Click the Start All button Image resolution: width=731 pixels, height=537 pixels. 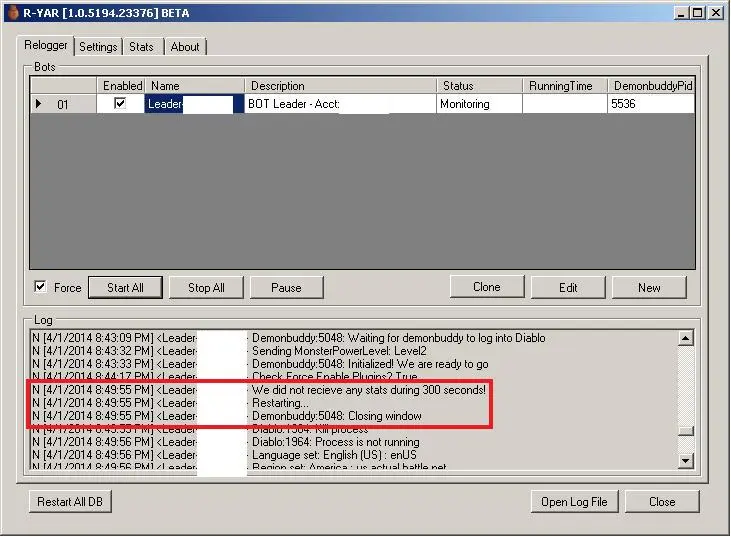point(125,288)
